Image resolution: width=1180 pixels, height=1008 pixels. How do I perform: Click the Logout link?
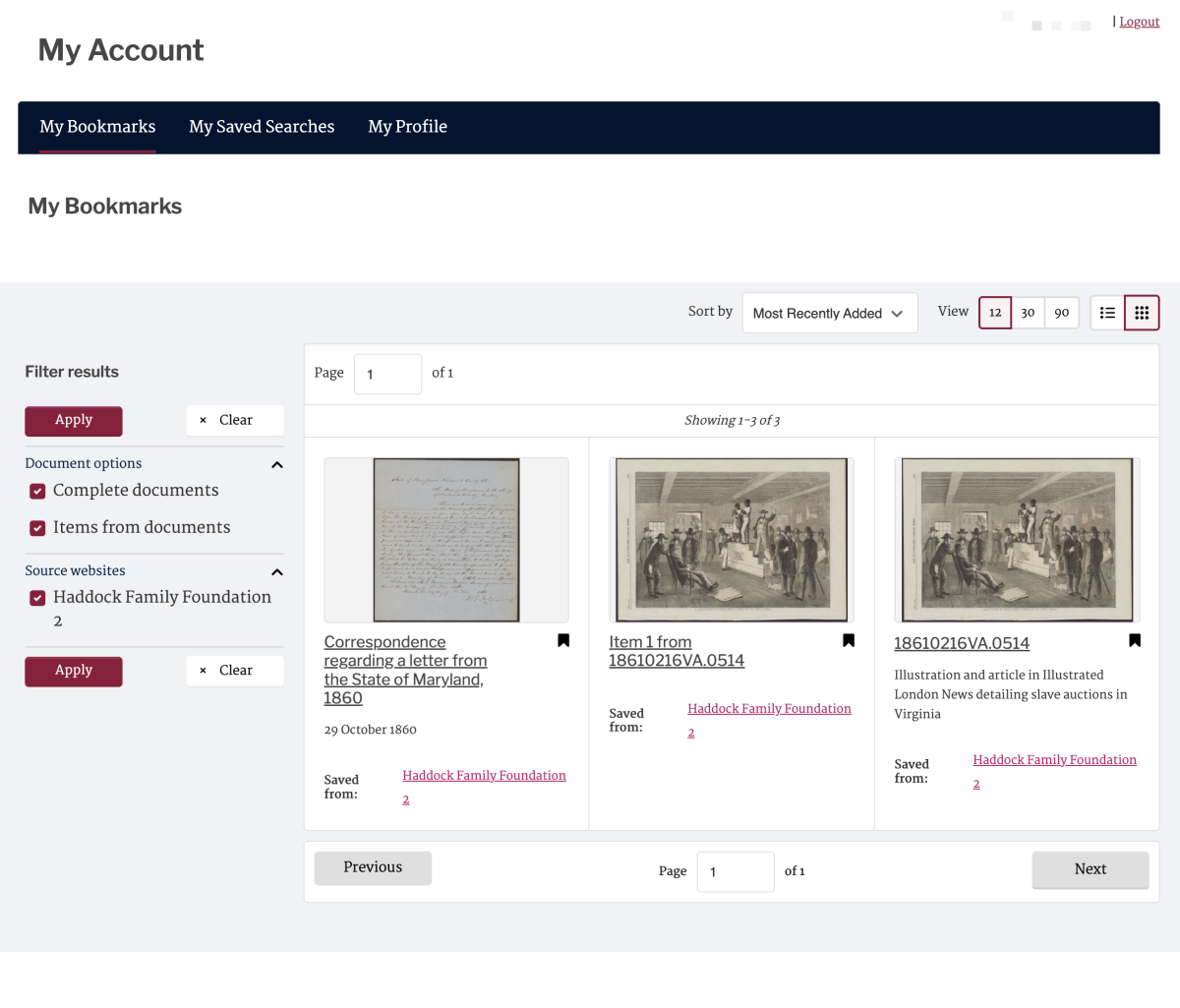point(1140,22)
